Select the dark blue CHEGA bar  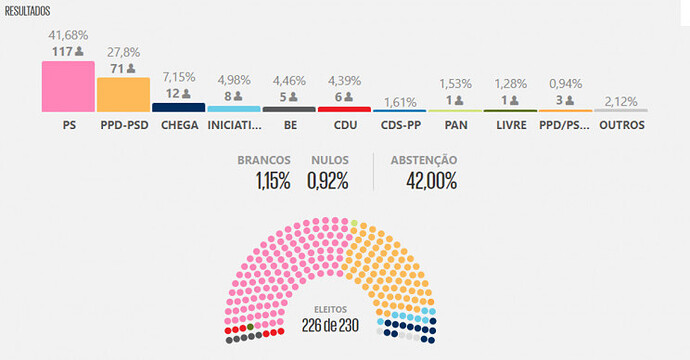(x=179, y=107)
